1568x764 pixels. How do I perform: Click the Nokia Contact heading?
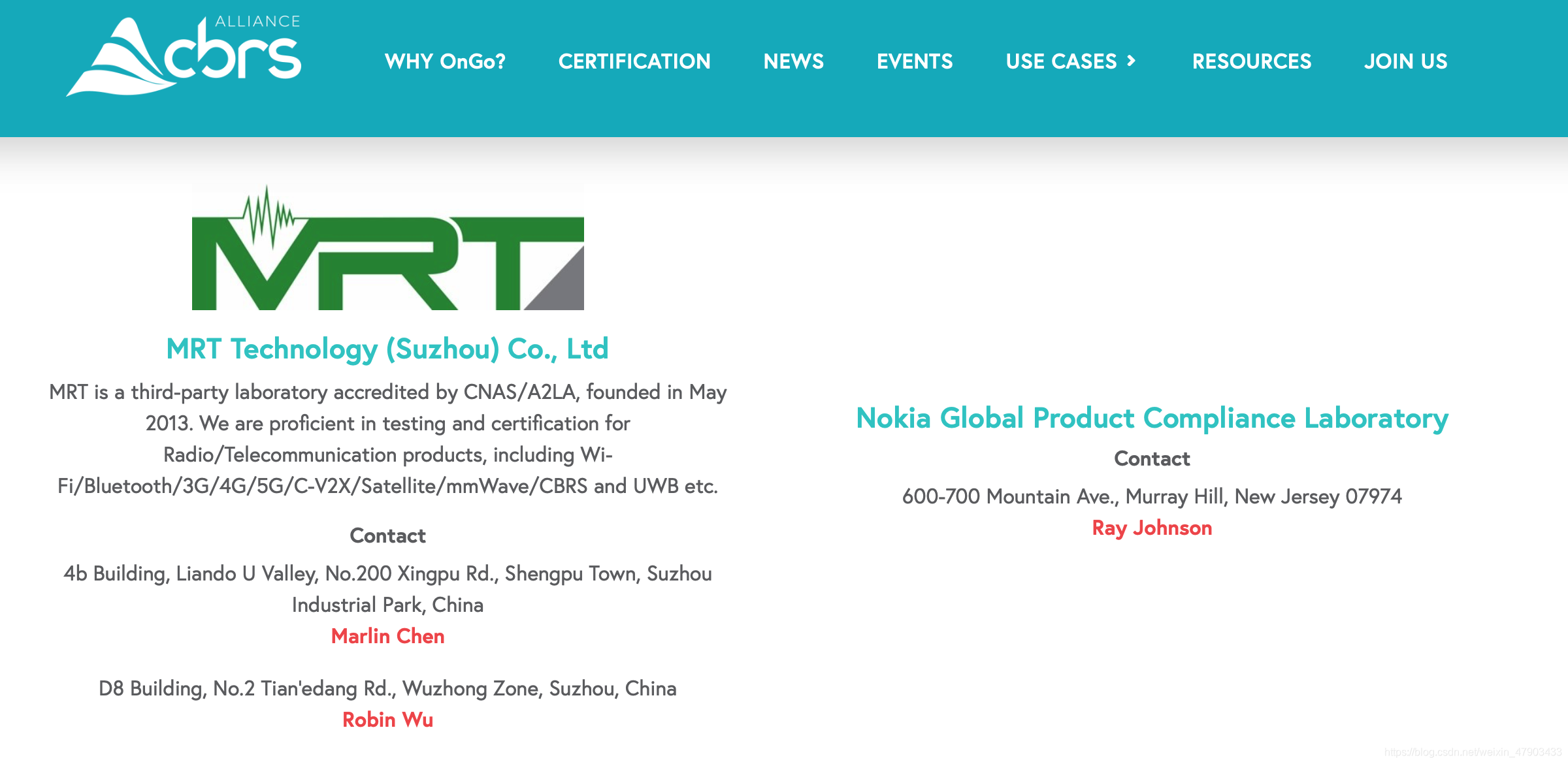pos(1152,458)
